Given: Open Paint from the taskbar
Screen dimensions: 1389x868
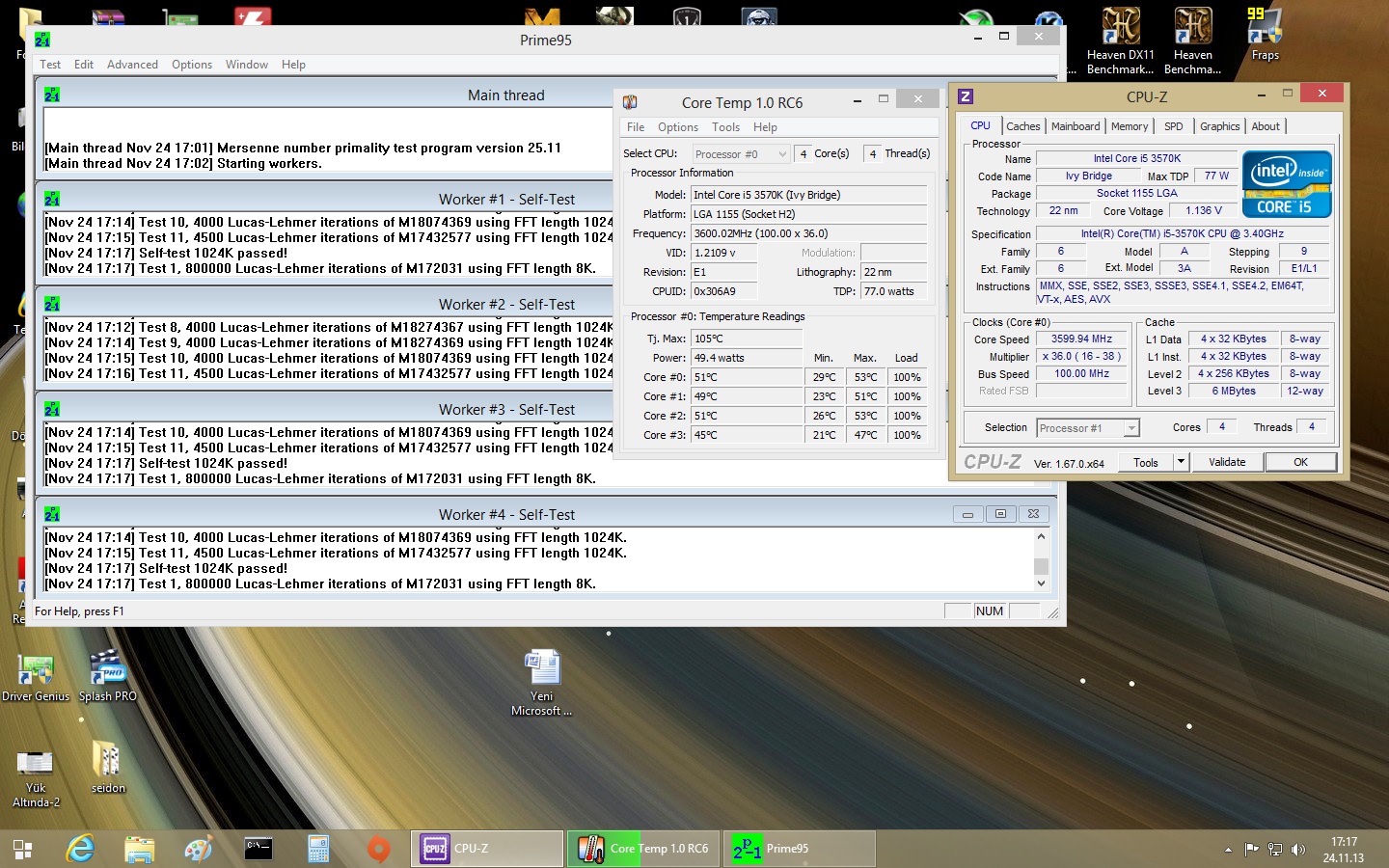Looking at the screenshot, I should (x=199, y=849).
